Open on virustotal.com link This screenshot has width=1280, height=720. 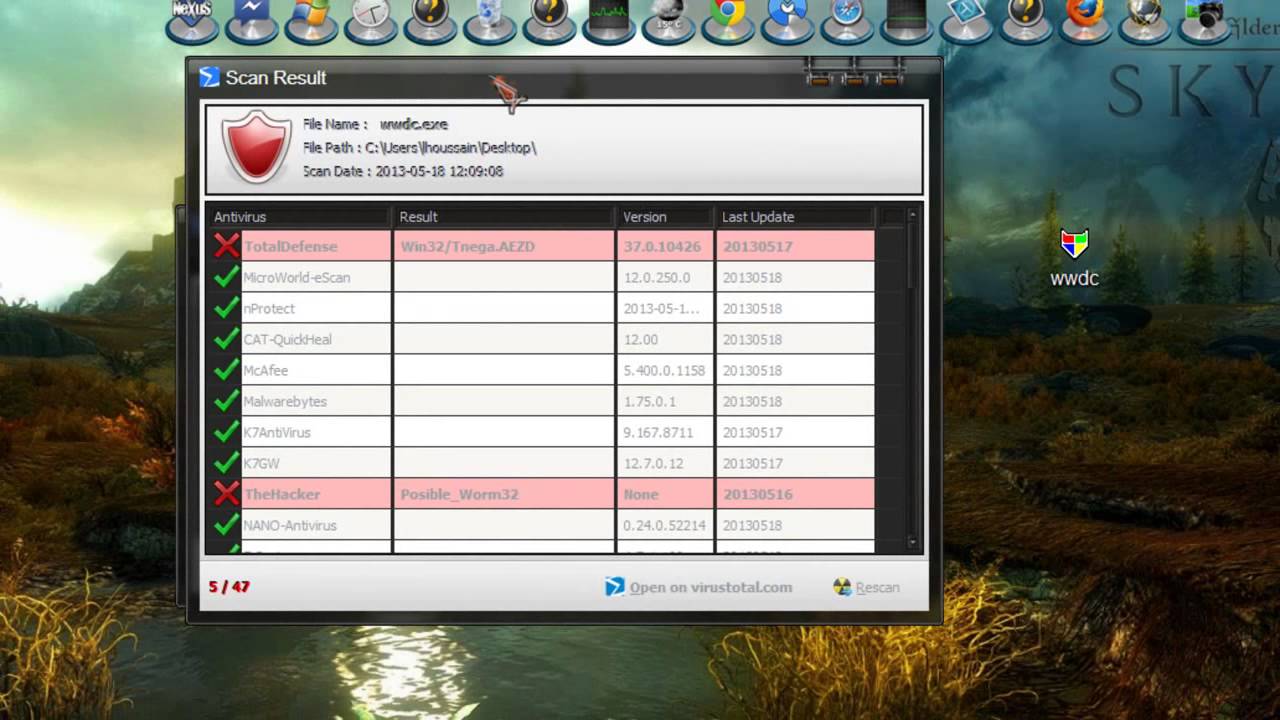(710, 587)
